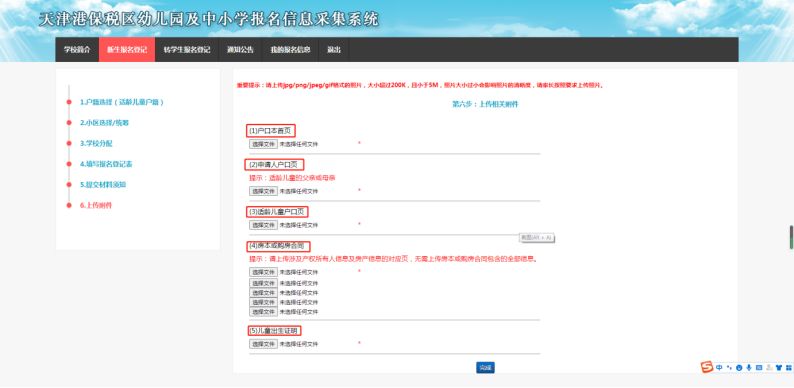
Task: Click the hint 提示：适龄儿童的父亲或母亲
Action: 292,178
